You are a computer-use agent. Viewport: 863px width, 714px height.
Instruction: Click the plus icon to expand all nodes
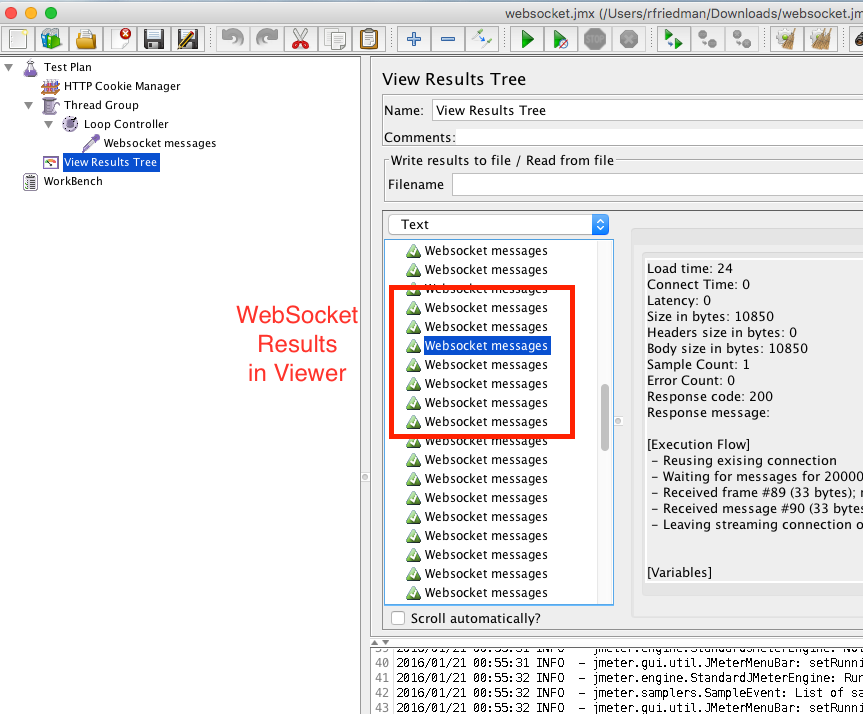point(414,39)
